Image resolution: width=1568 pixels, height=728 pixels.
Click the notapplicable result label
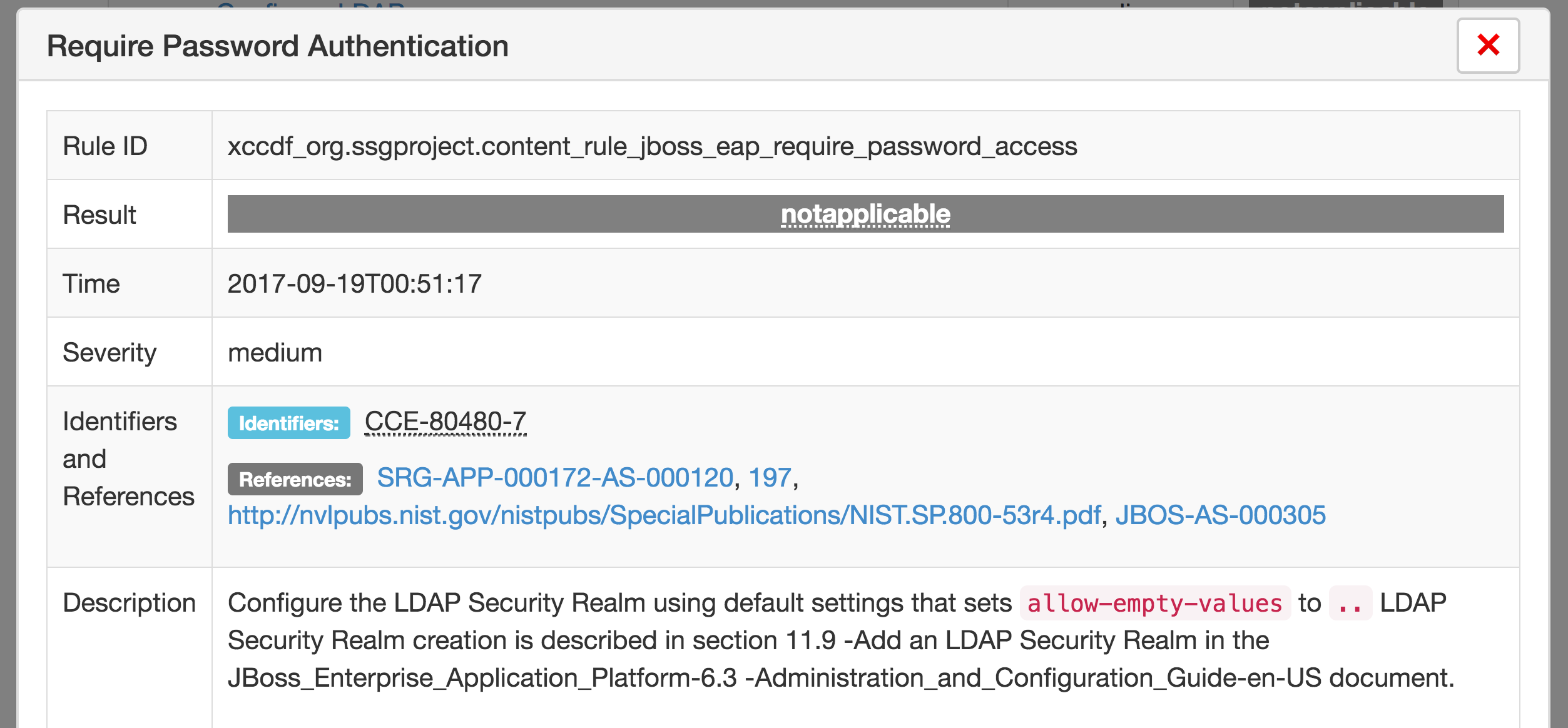click(x=865, y=214)
